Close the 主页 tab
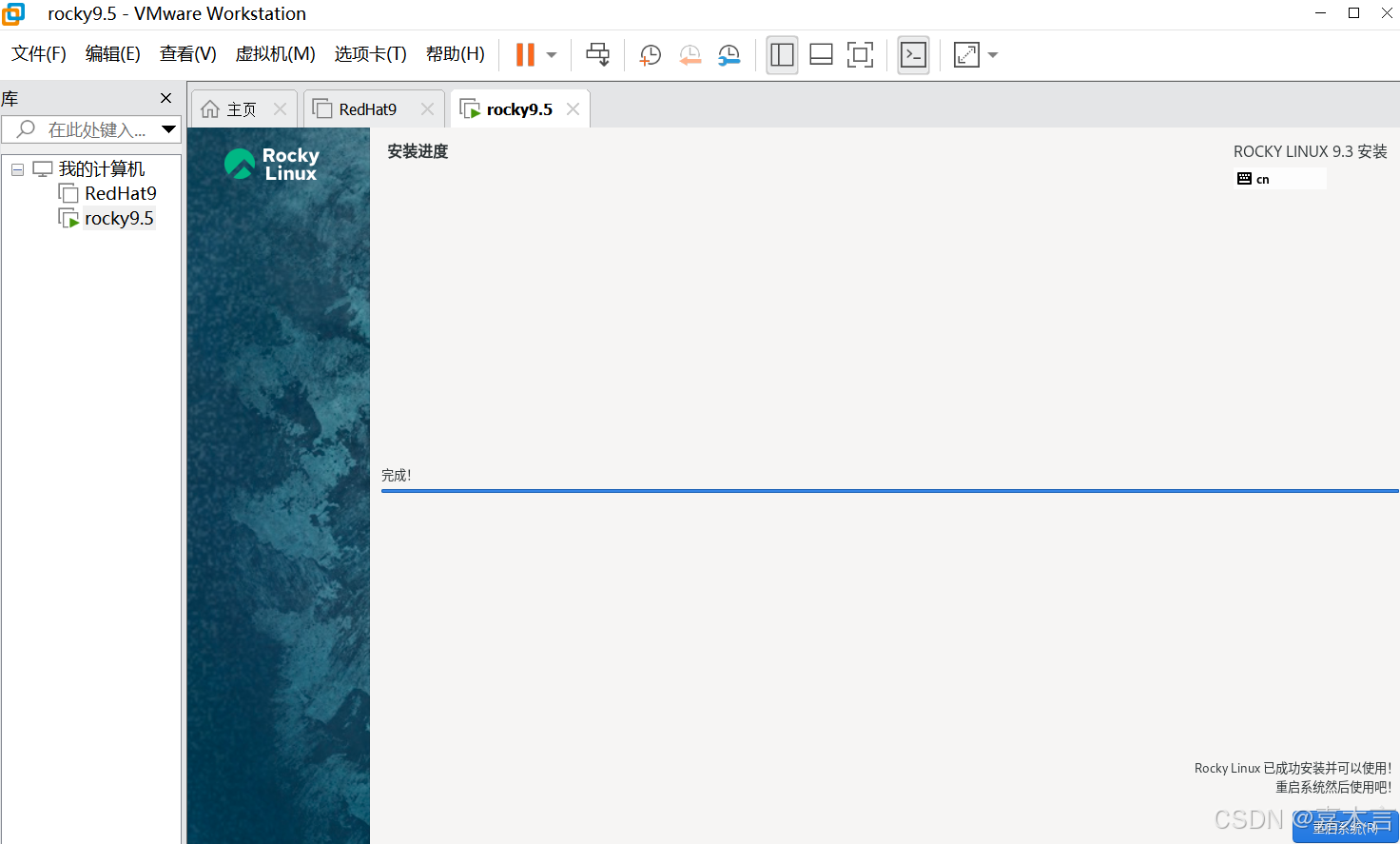1400x844 pixels. point(281,109)
